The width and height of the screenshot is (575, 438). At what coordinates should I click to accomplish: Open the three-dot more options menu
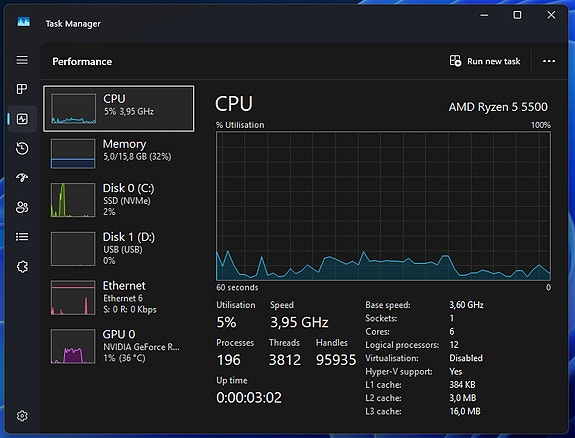(549, 61)
